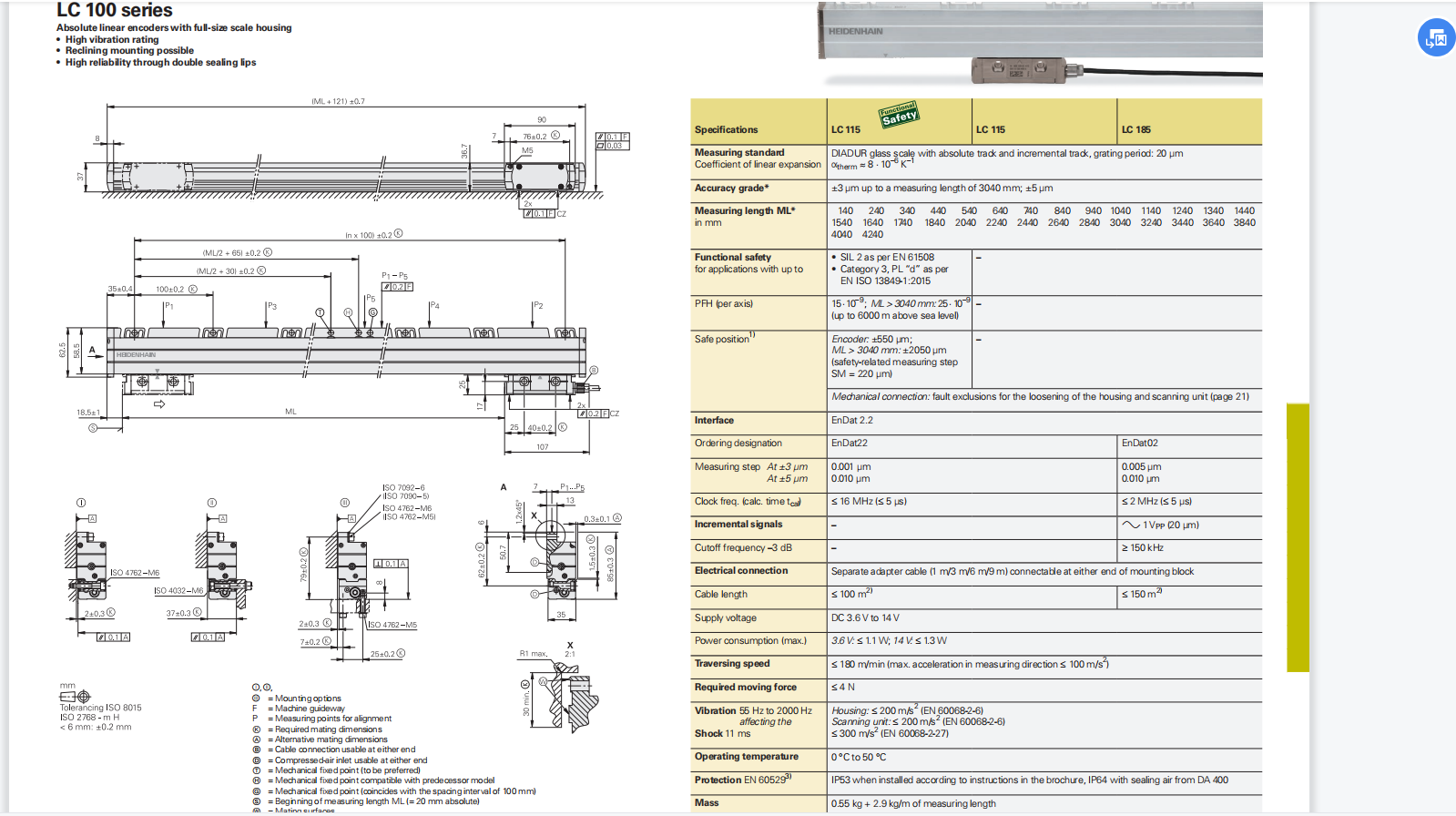
Task: Click the HEIDENHAIN logo on the product photo
Action: 855,32
